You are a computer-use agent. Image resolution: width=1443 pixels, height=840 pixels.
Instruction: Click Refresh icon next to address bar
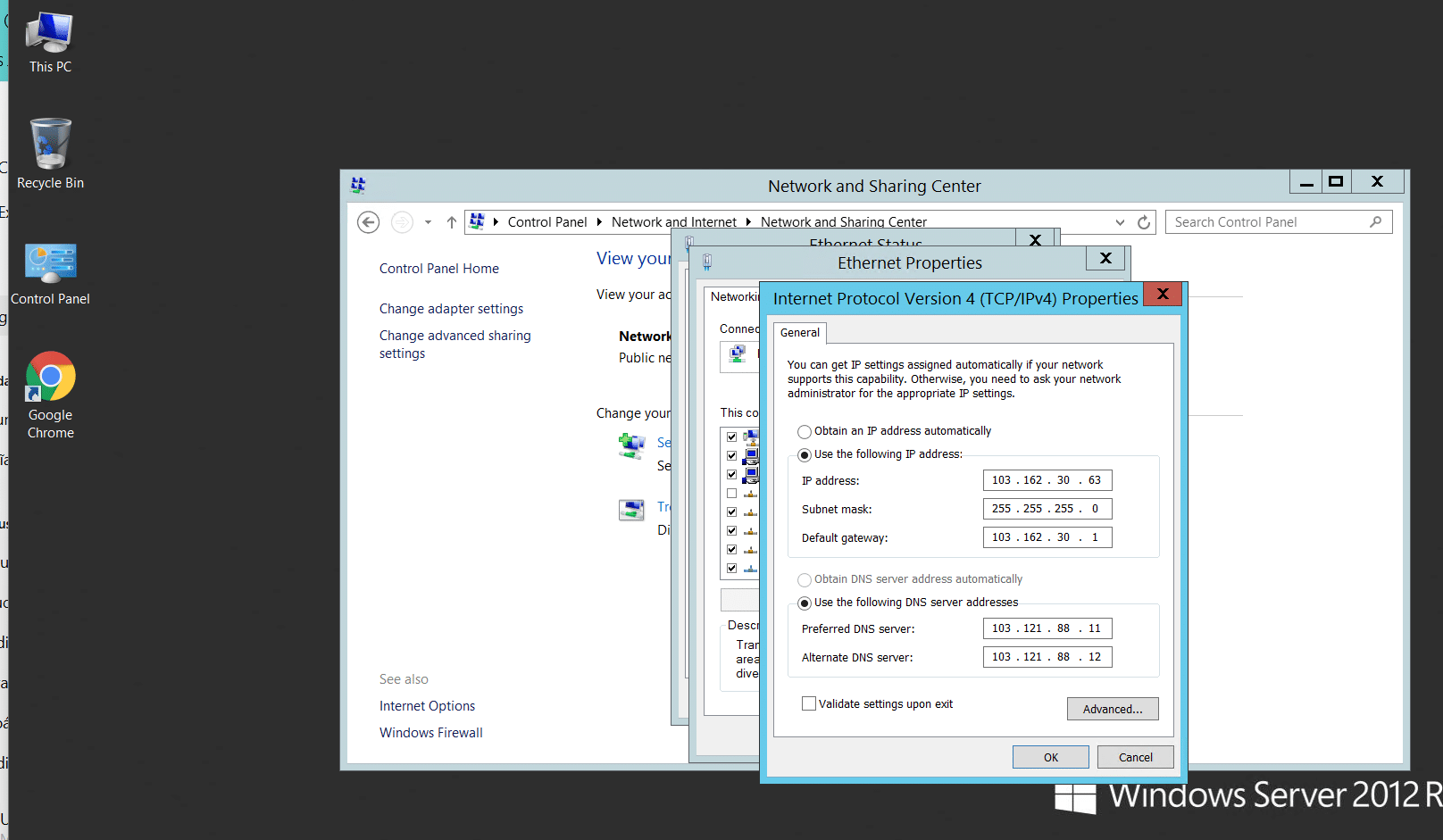[x=1144, y=222]
